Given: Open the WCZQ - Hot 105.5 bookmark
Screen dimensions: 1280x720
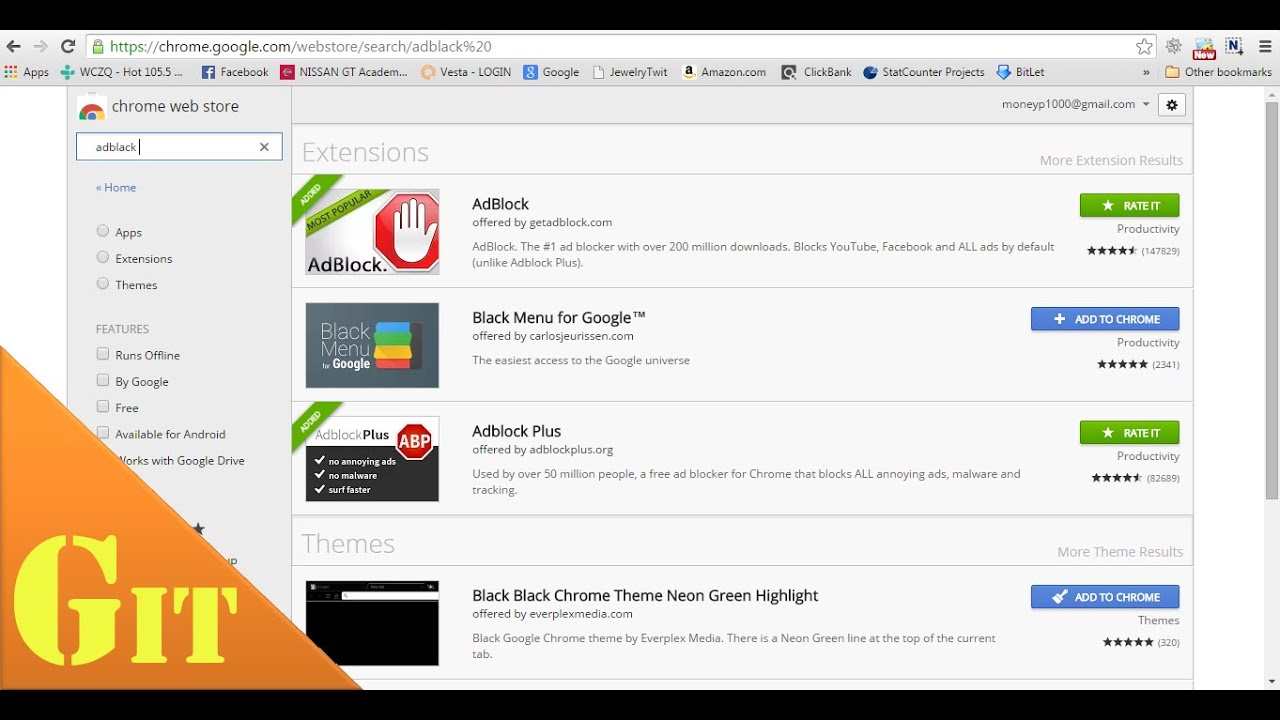Looking at the screenshot, I should 122,72.
